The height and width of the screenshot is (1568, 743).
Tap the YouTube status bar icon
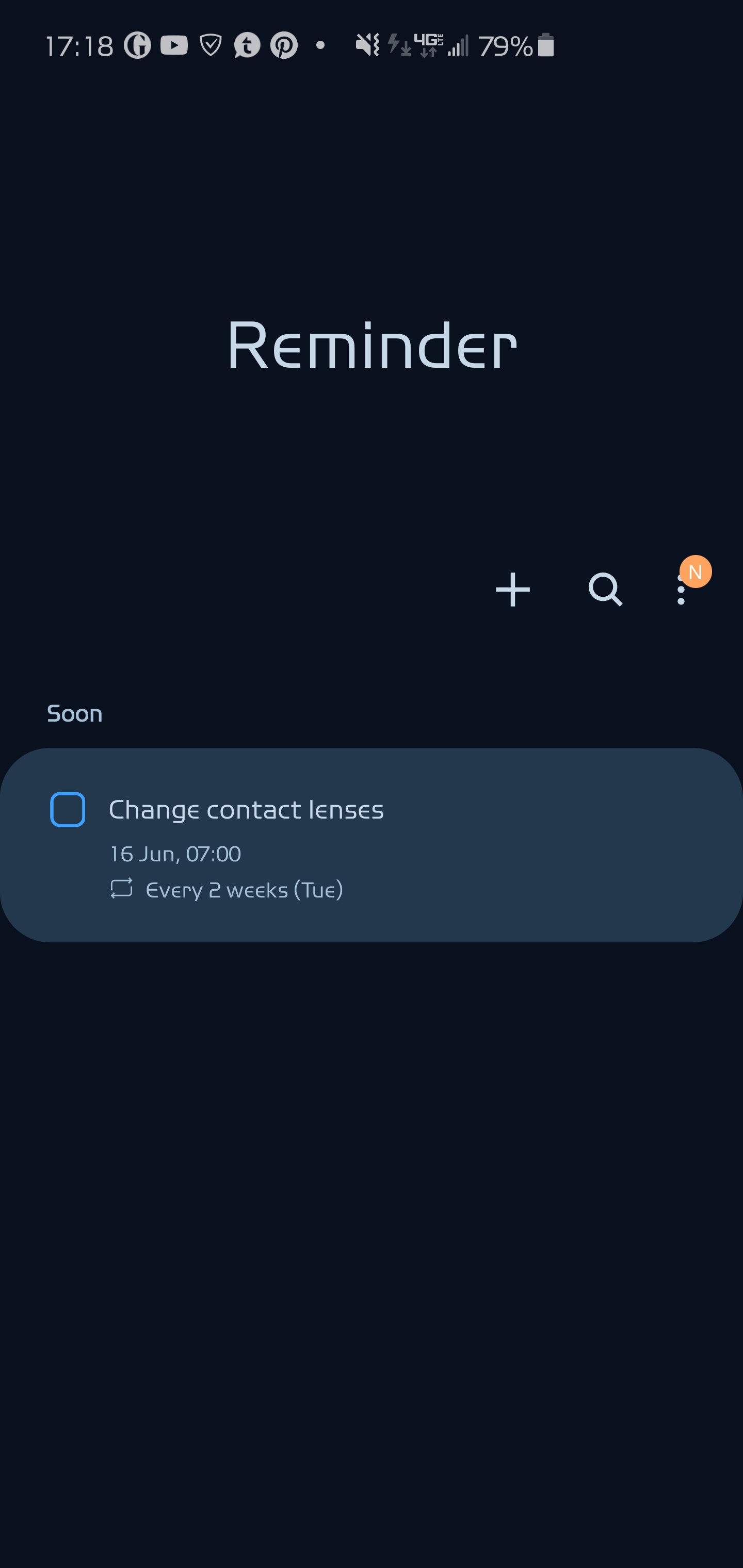point(174,45)
